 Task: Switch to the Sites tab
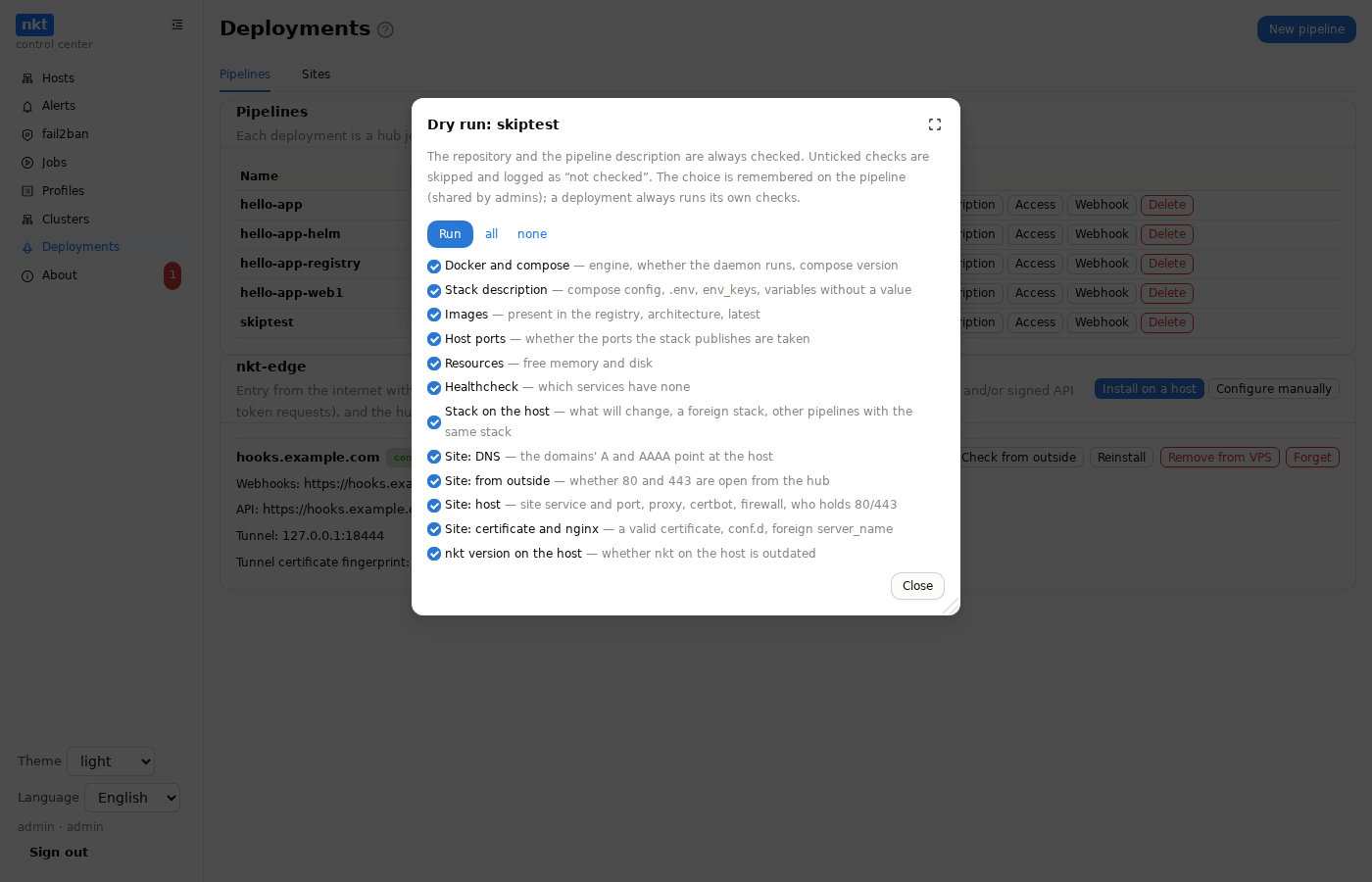pyautogui.click(x=316, y=74)
